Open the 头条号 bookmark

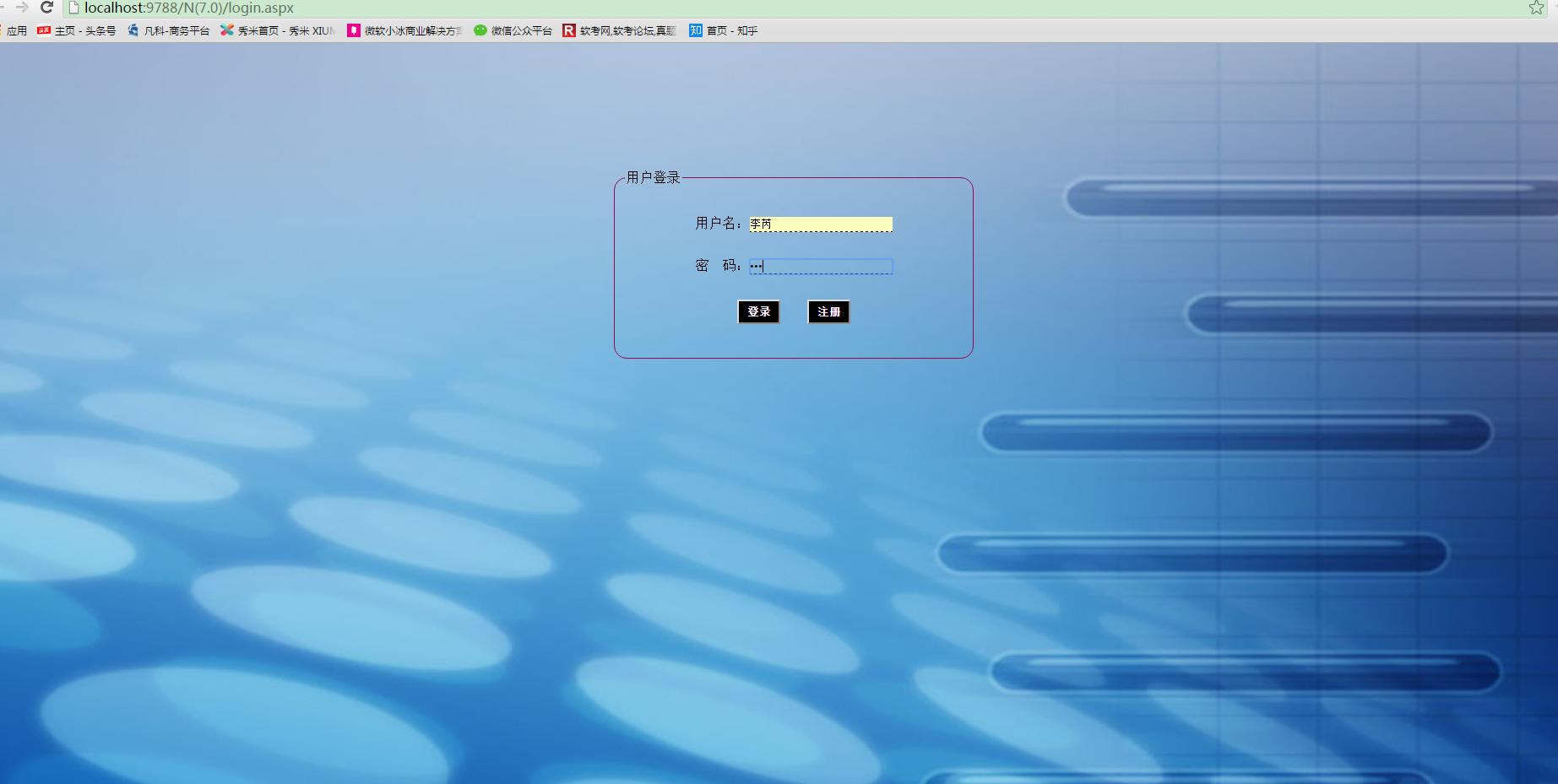pyautogui.click(x=77, y=30)
